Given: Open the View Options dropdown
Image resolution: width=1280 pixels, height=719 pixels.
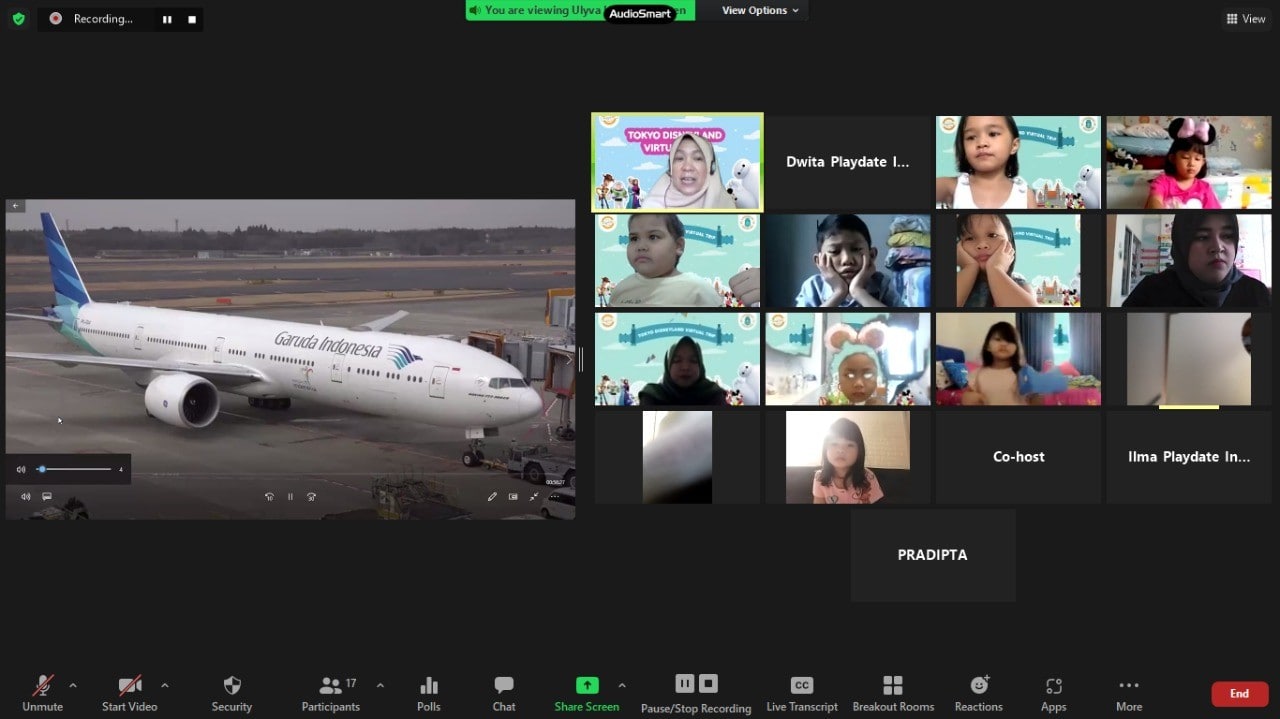Looking at the screenshot, I should [x=760, y=10].
